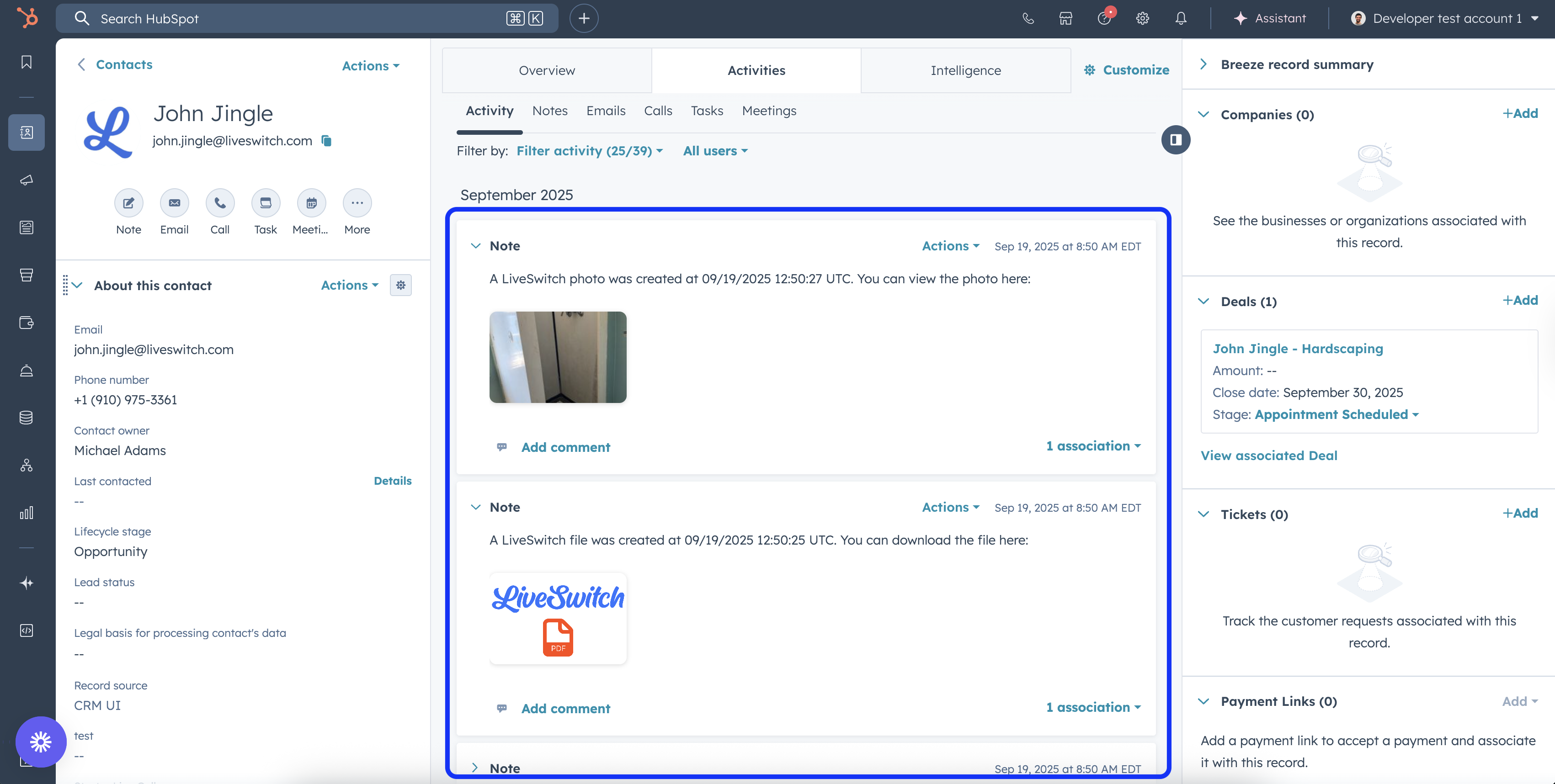This screenshot has width=1555, height=784.
Task: Open the About this contact settings gear
Action: click(401, 286)
